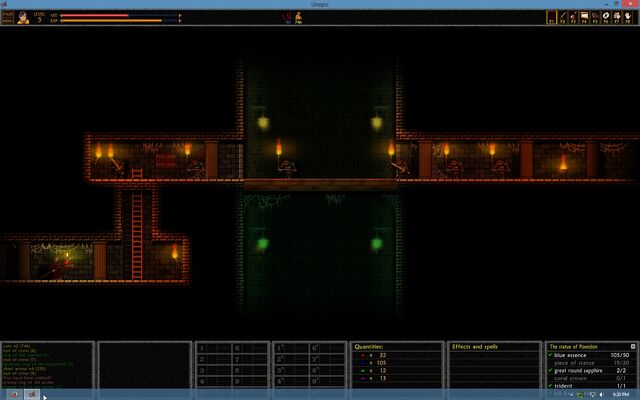The image size is (640, 400).
Task: Select quick slot 2
Action: pyautogui.click(x=215, y=359)
